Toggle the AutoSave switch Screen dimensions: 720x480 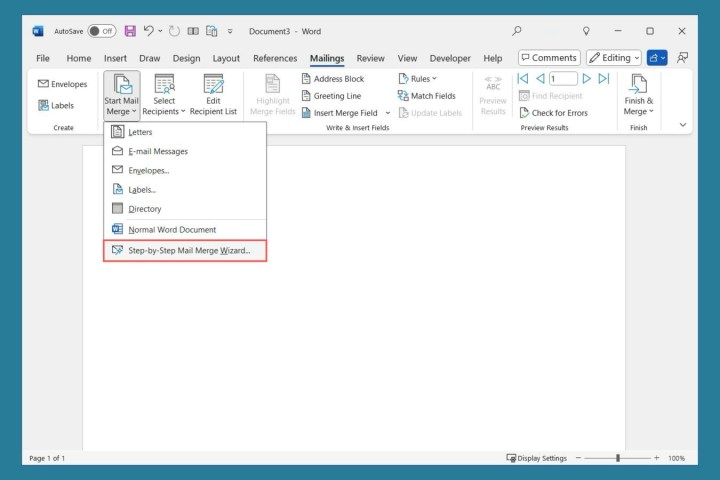101,31
